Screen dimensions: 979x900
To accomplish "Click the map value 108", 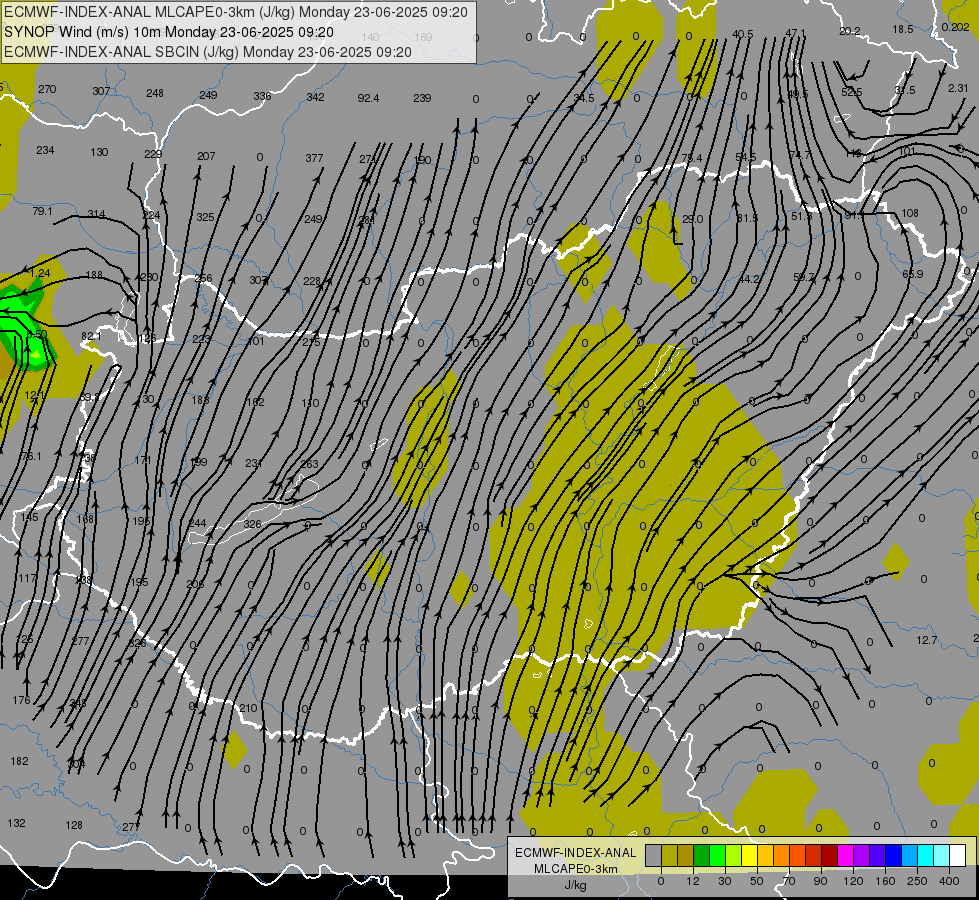I will pyautogui.click(x=910, y=213).
